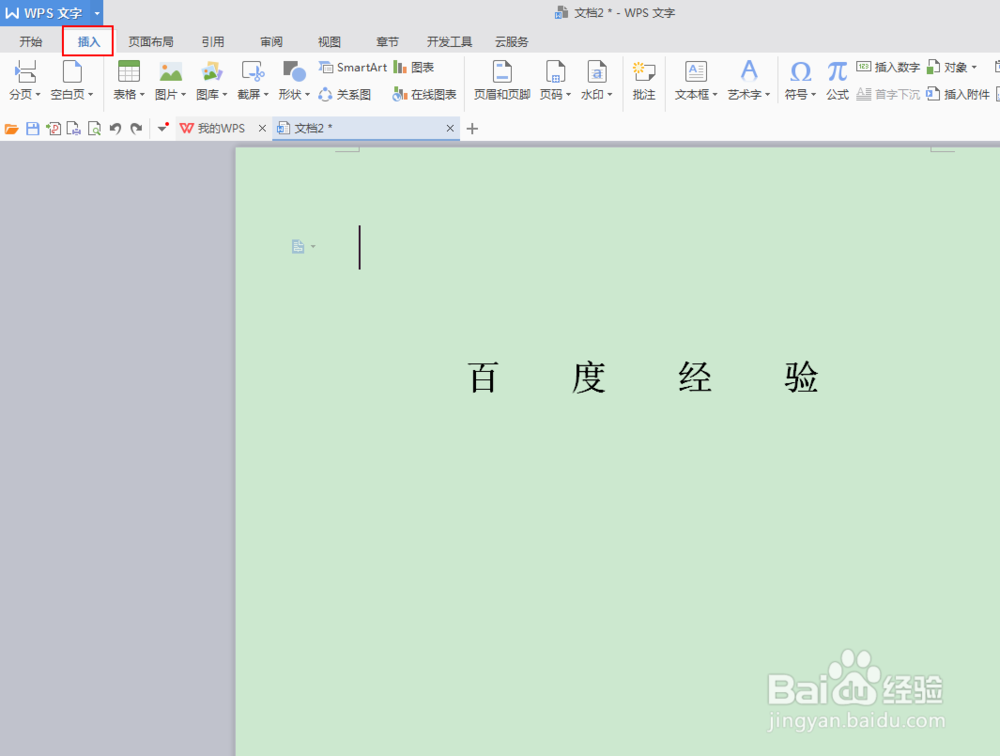This screenshot has height=756, width=1000.
Task: Open the 我的WPS tab
Action: pos(222,128)
